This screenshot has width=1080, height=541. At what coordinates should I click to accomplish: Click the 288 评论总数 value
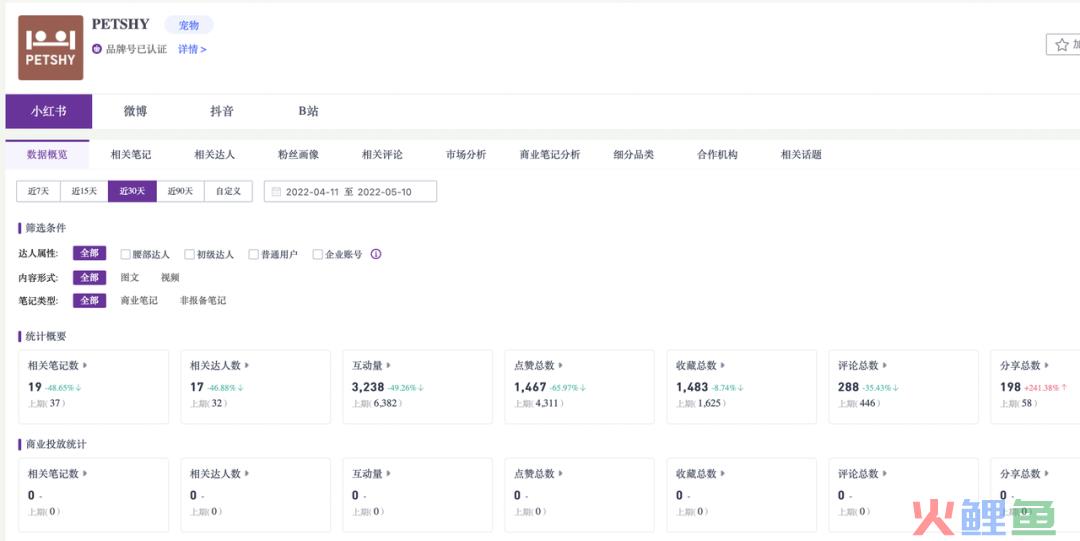(x=849, y=387)
